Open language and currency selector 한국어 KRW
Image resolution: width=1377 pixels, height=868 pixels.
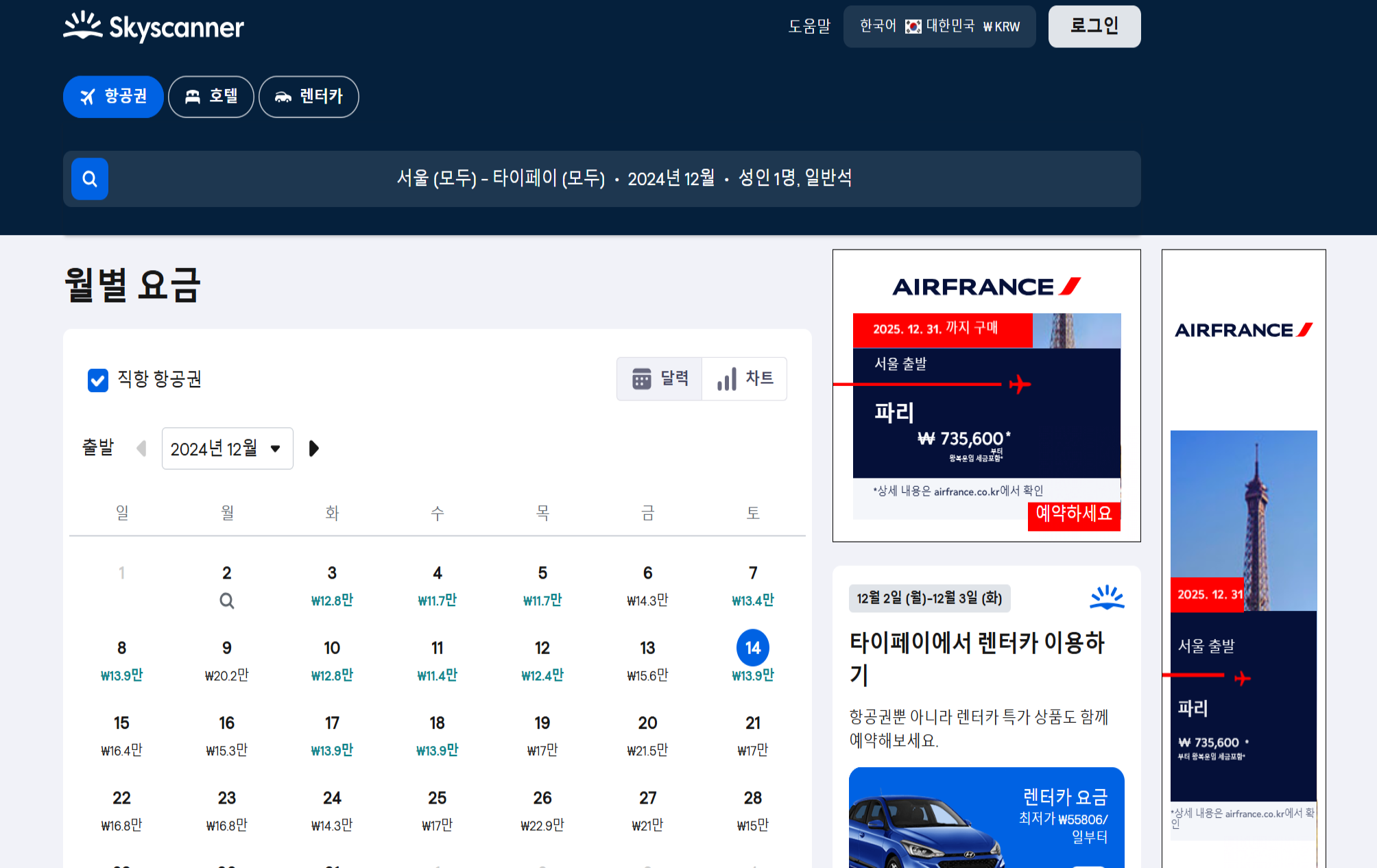pyautogui.click(x=939, y=27)
